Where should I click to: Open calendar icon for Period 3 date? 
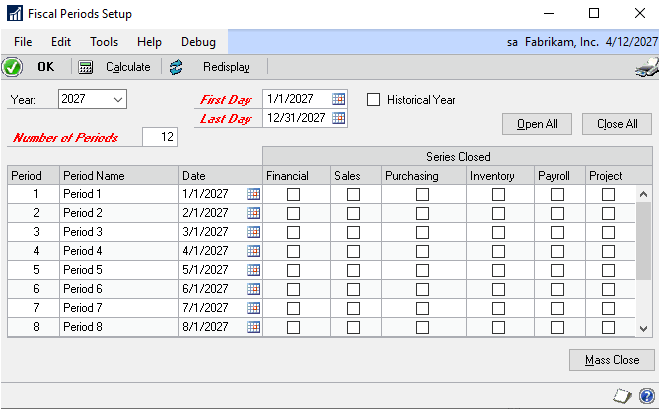(253, 232)
